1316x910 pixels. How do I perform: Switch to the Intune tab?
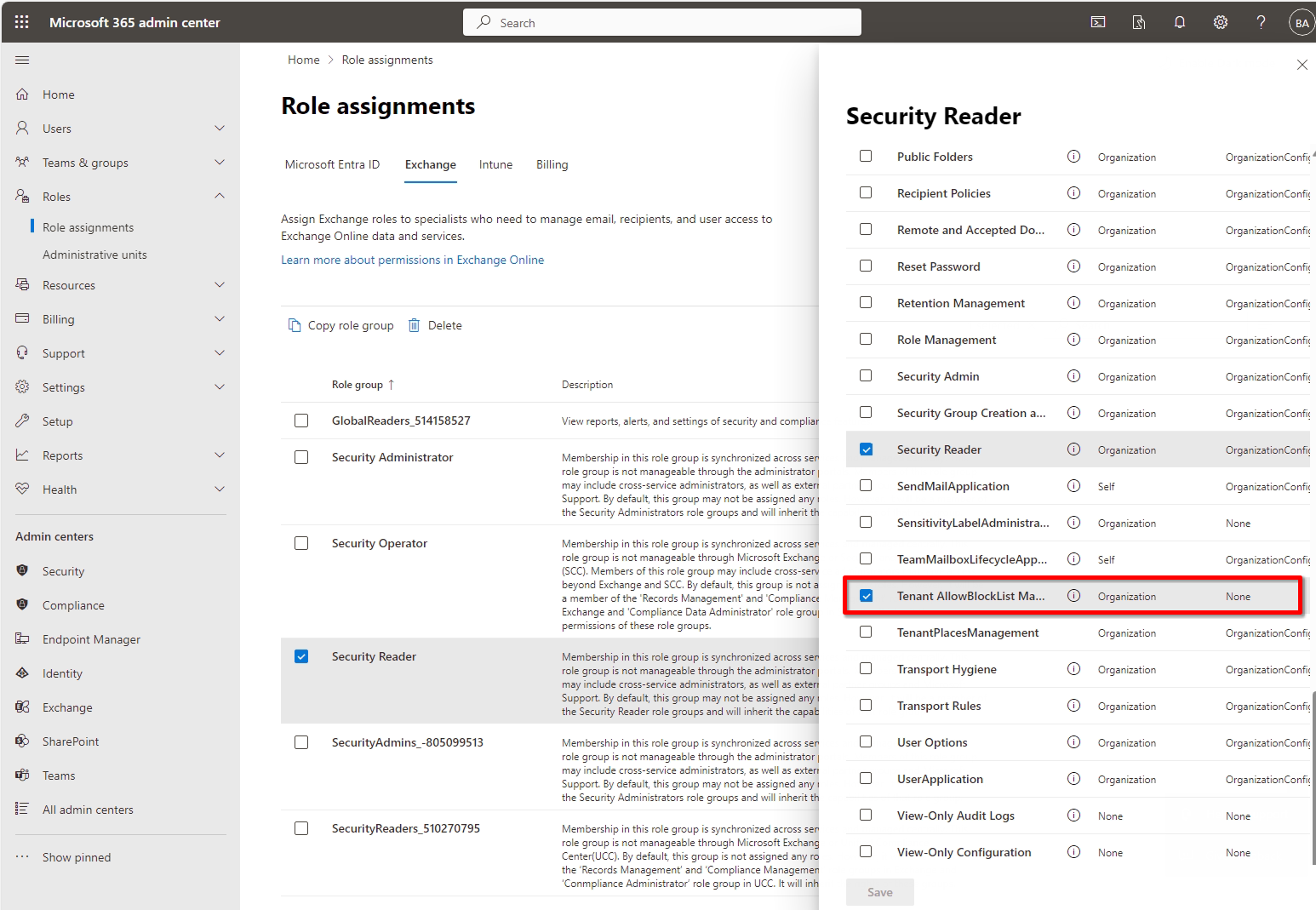pos(495,164)
